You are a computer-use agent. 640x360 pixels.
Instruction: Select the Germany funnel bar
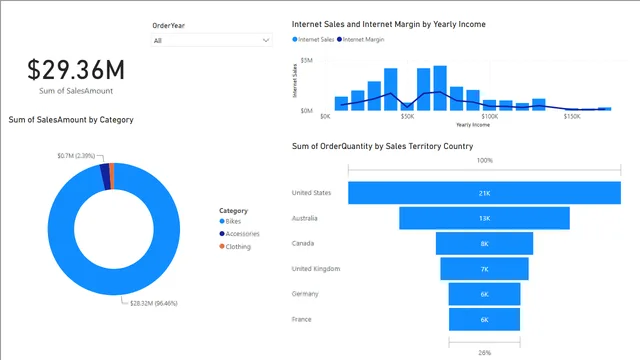point(484,294)
